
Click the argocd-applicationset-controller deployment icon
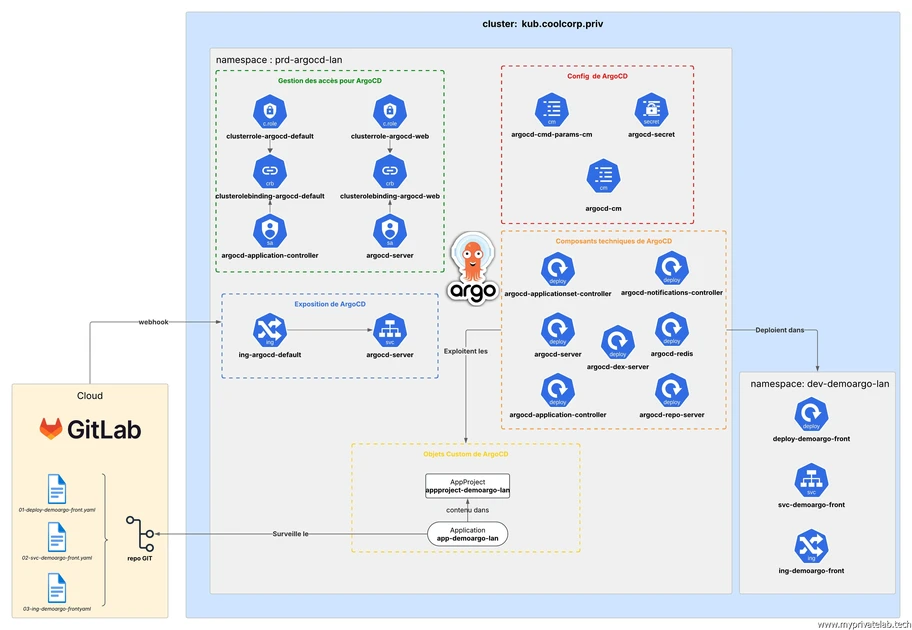coord(557,270)
